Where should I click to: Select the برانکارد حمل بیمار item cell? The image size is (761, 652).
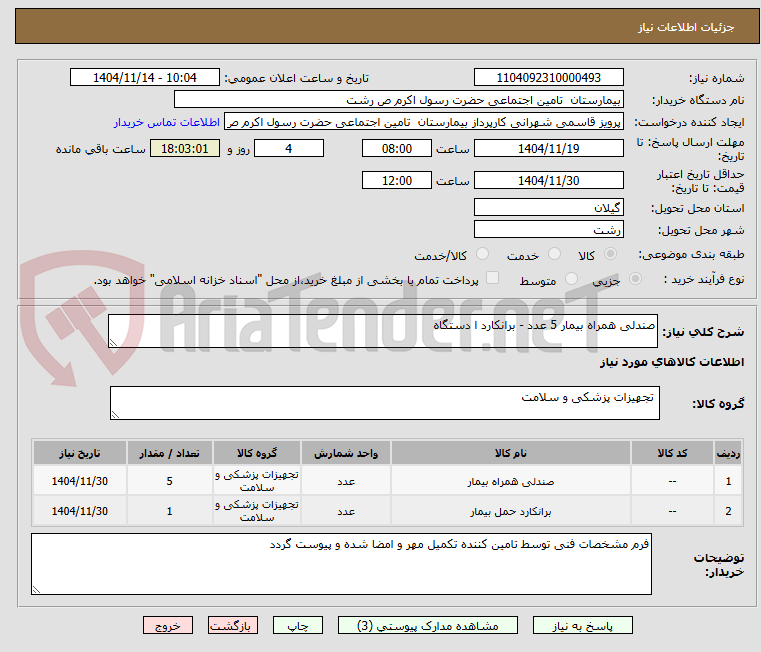click(511, 511)
